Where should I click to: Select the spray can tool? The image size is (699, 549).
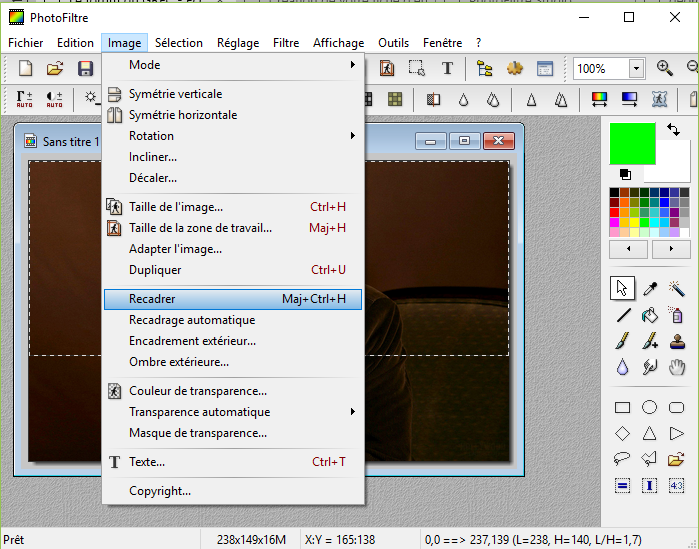pos(677,315)
